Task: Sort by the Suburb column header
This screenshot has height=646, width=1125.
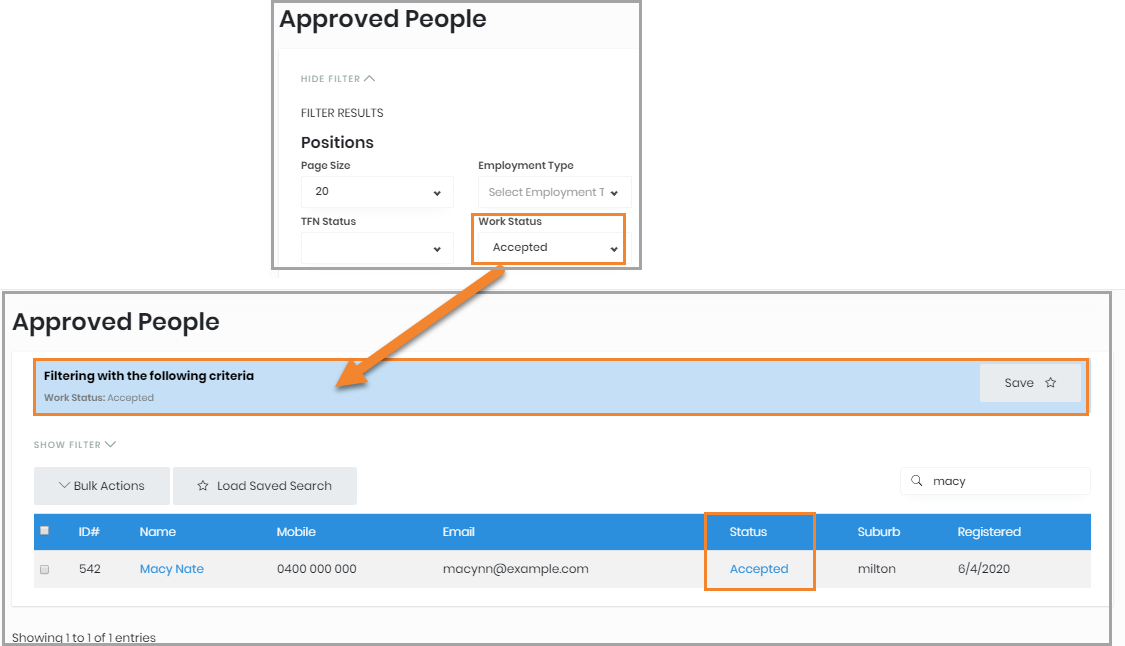Action: tap(879, 532)
